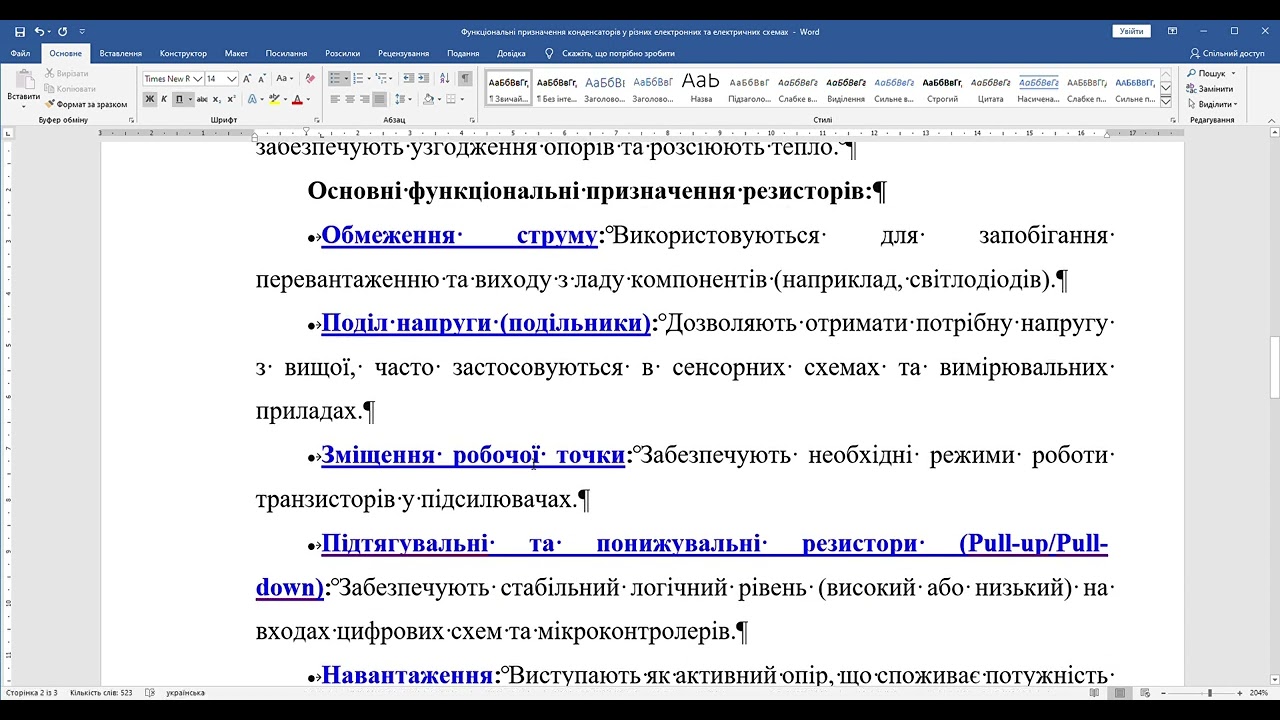Switch to the Рецензування tab
The width and height of the screenshot is (1280, 720).
pos(404,53)
